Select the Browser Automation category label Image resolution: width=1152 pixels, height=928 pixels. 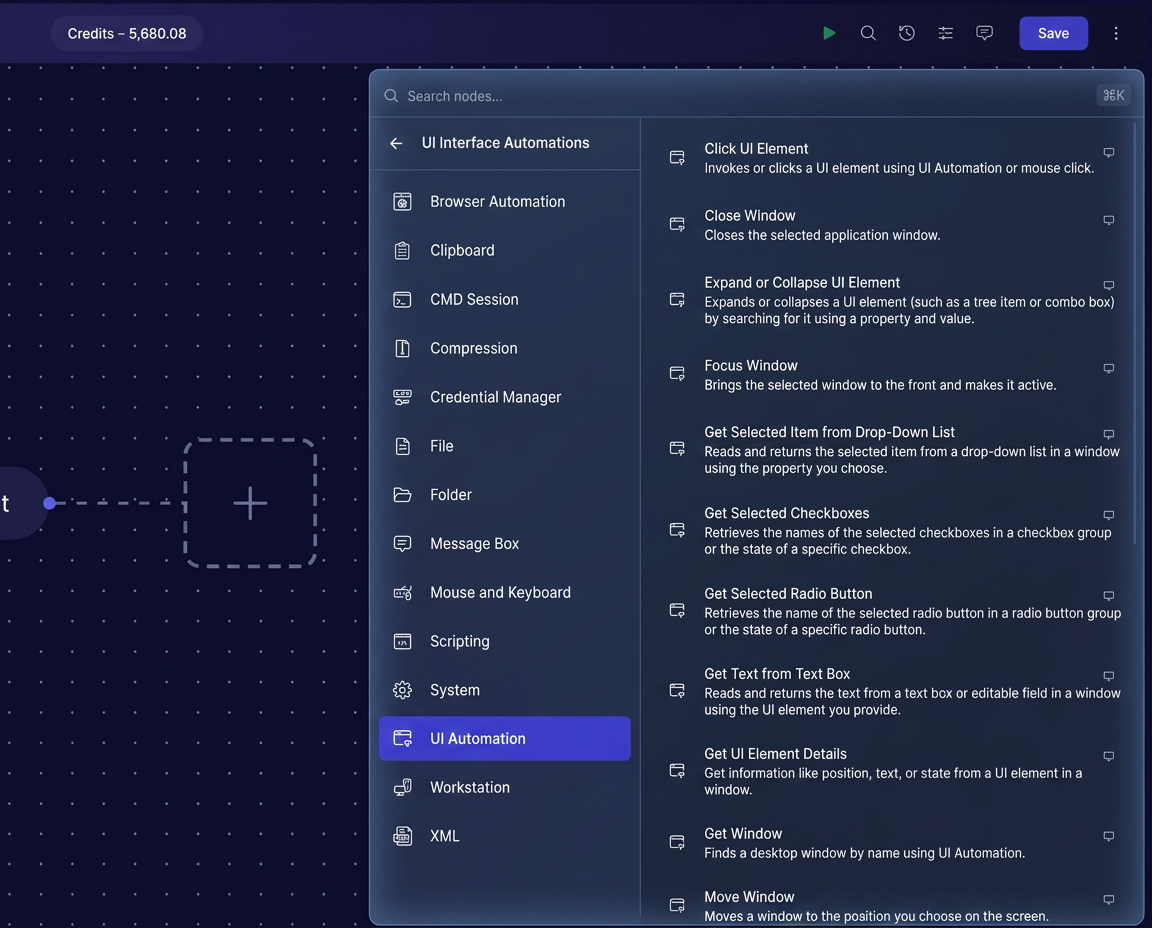[497, 201]
